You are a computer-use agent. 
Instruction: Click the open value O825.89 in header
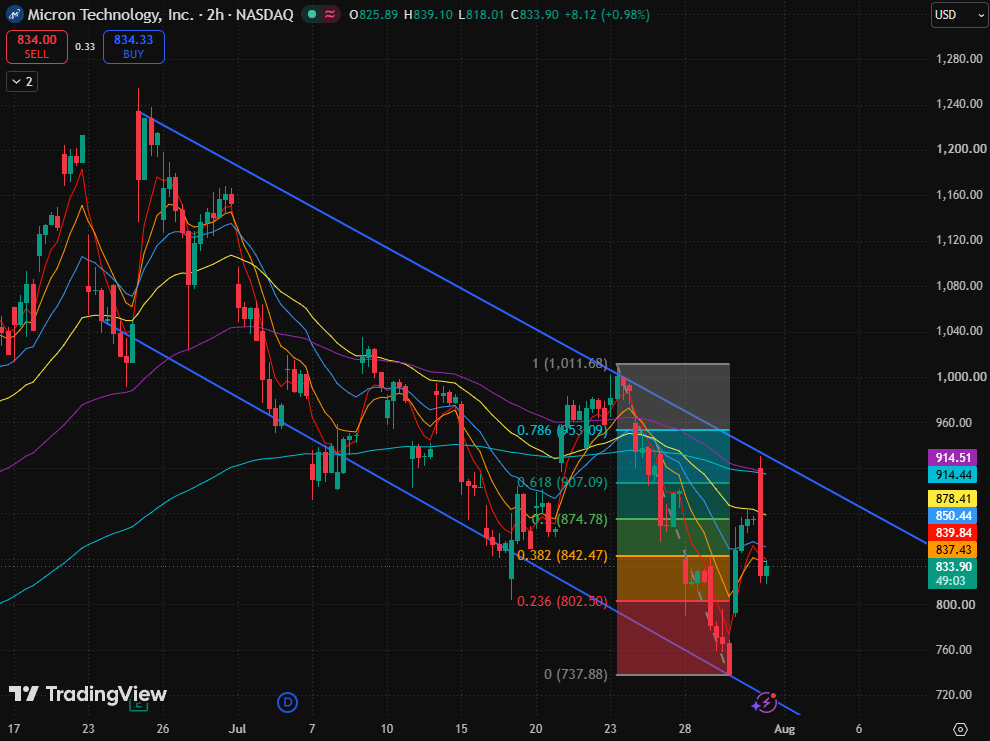point(374,14)
